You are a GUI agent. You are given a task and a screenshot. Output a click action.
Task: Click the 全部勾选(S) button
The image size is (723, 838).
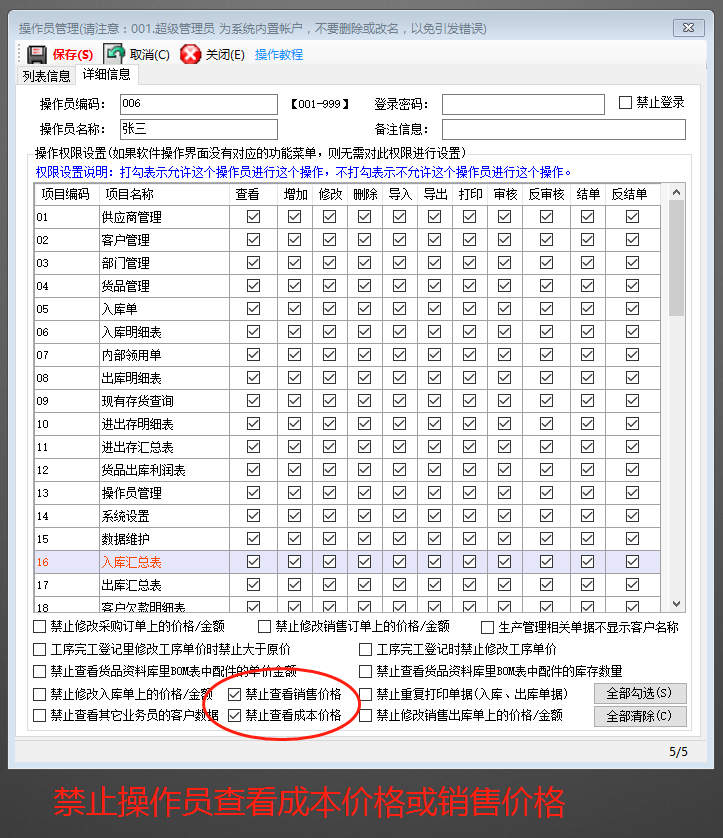(640, 693)
